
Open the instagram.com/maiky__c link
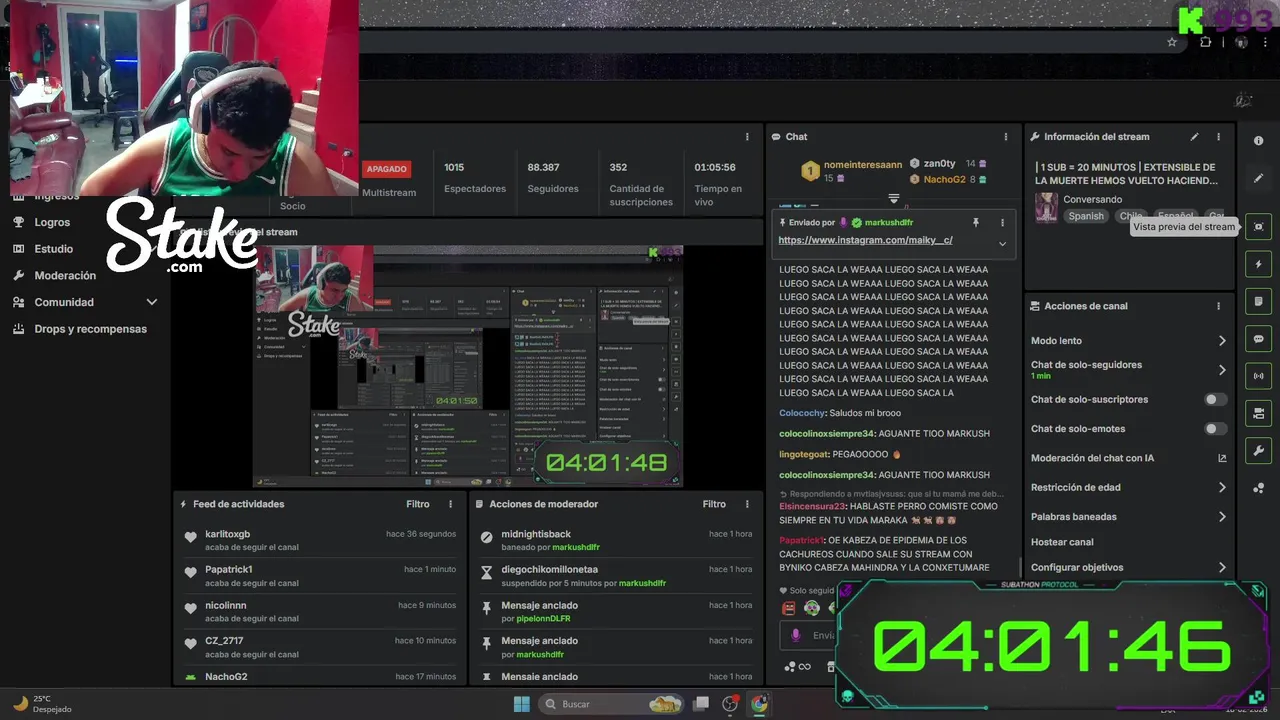coord(865,240)
